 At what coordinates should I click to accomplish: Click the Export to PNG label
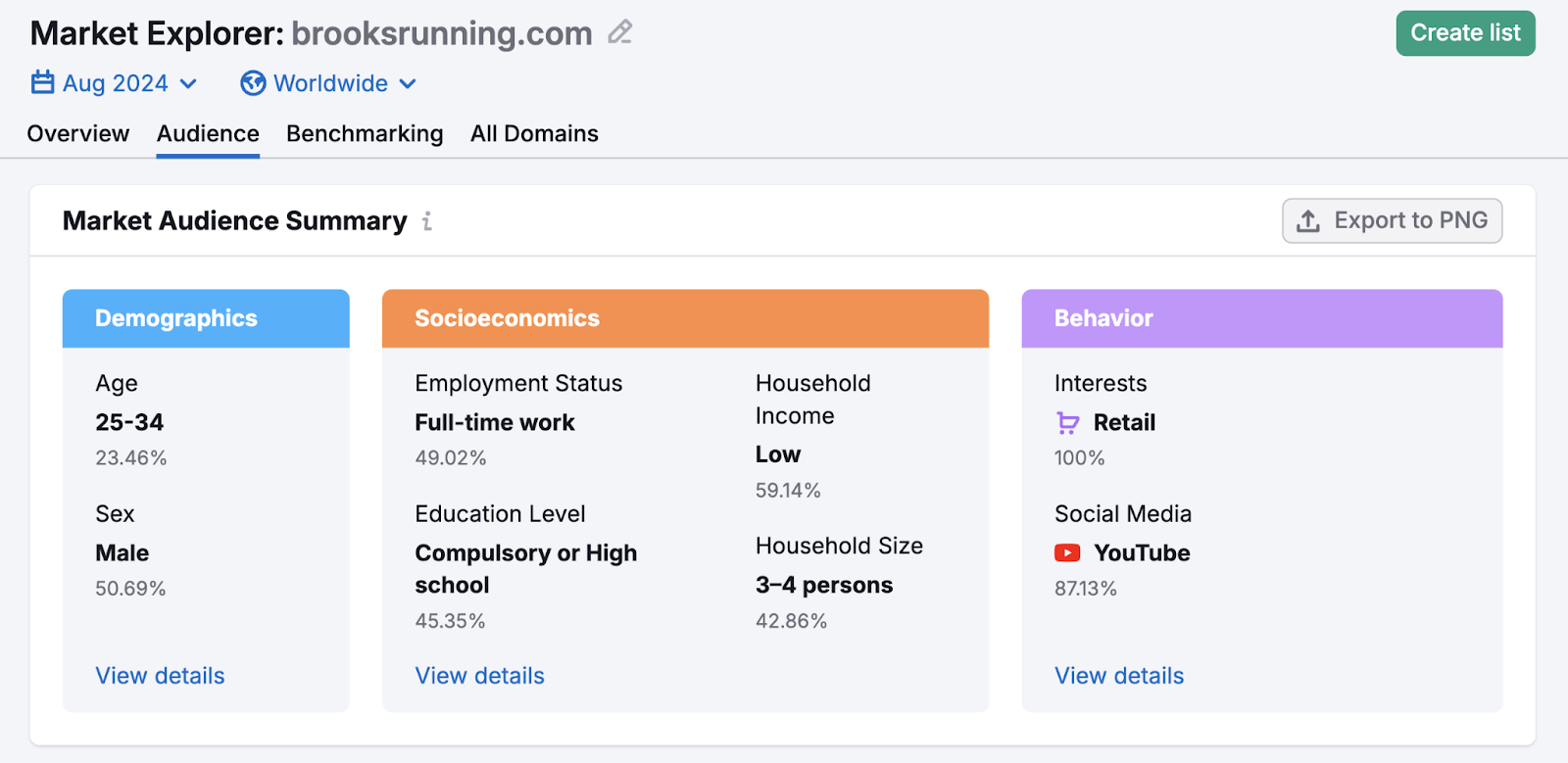(1410, 220)
